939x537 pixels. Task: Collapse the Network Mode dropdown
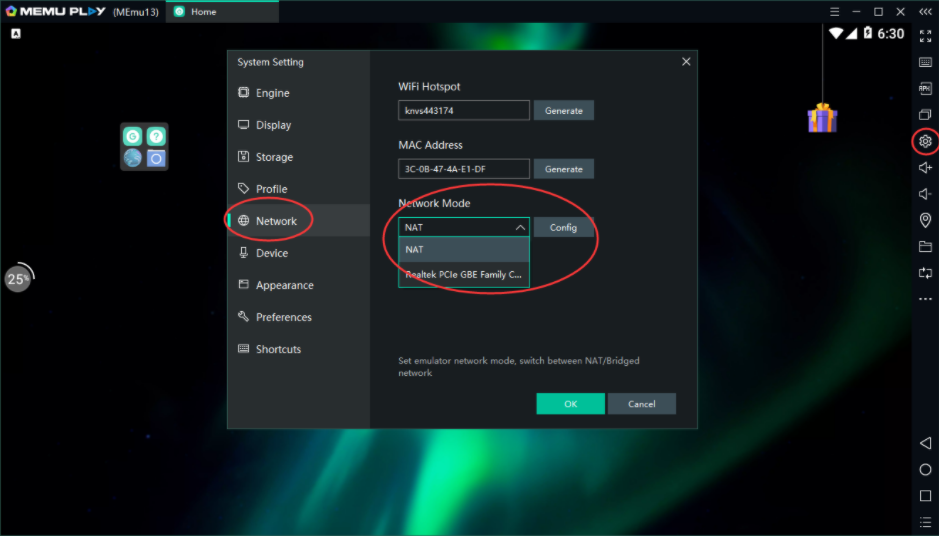click(x=520, y=228)
